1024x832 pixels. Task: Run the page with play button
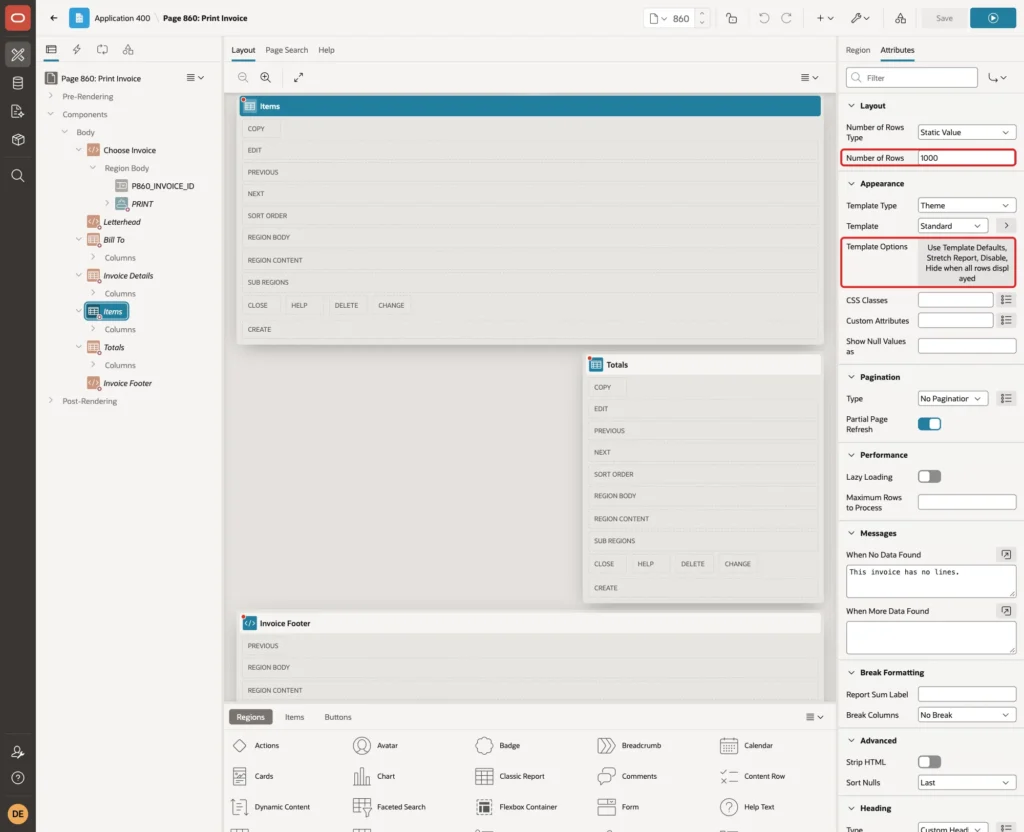993,18
